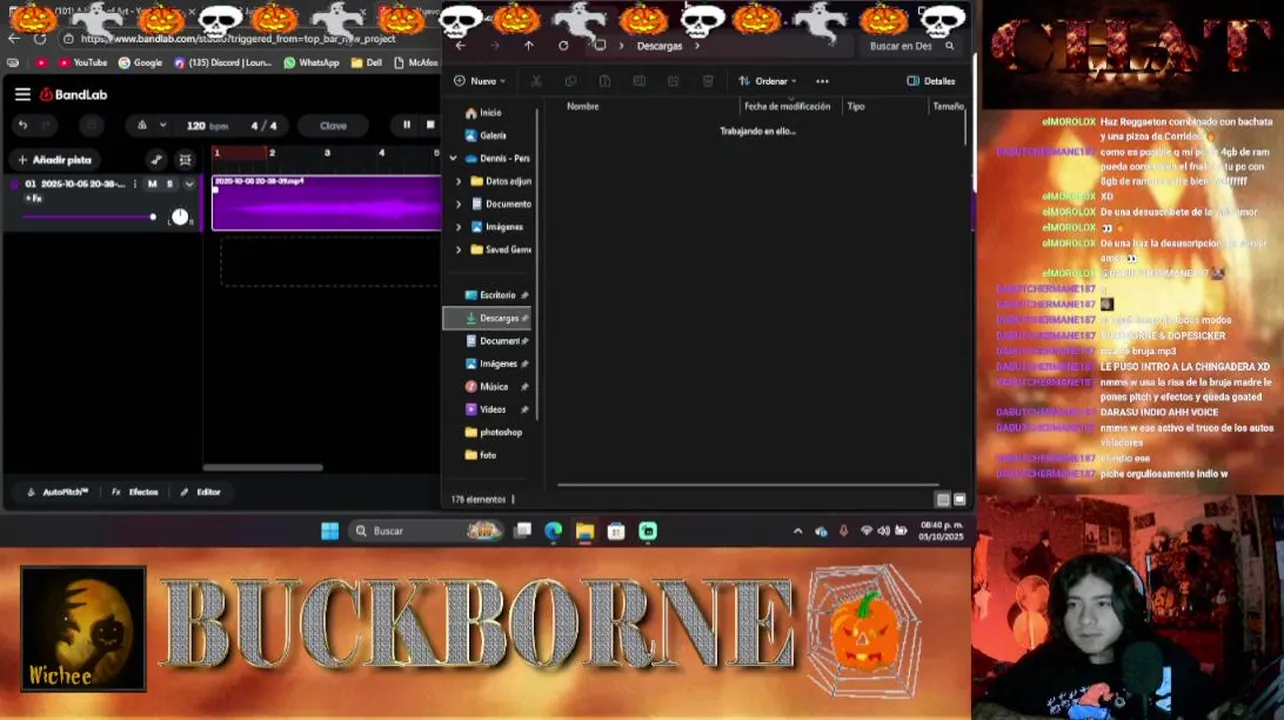Toggle the metronome in BandLab
The image size is (1284, 720).
point(142,125)
